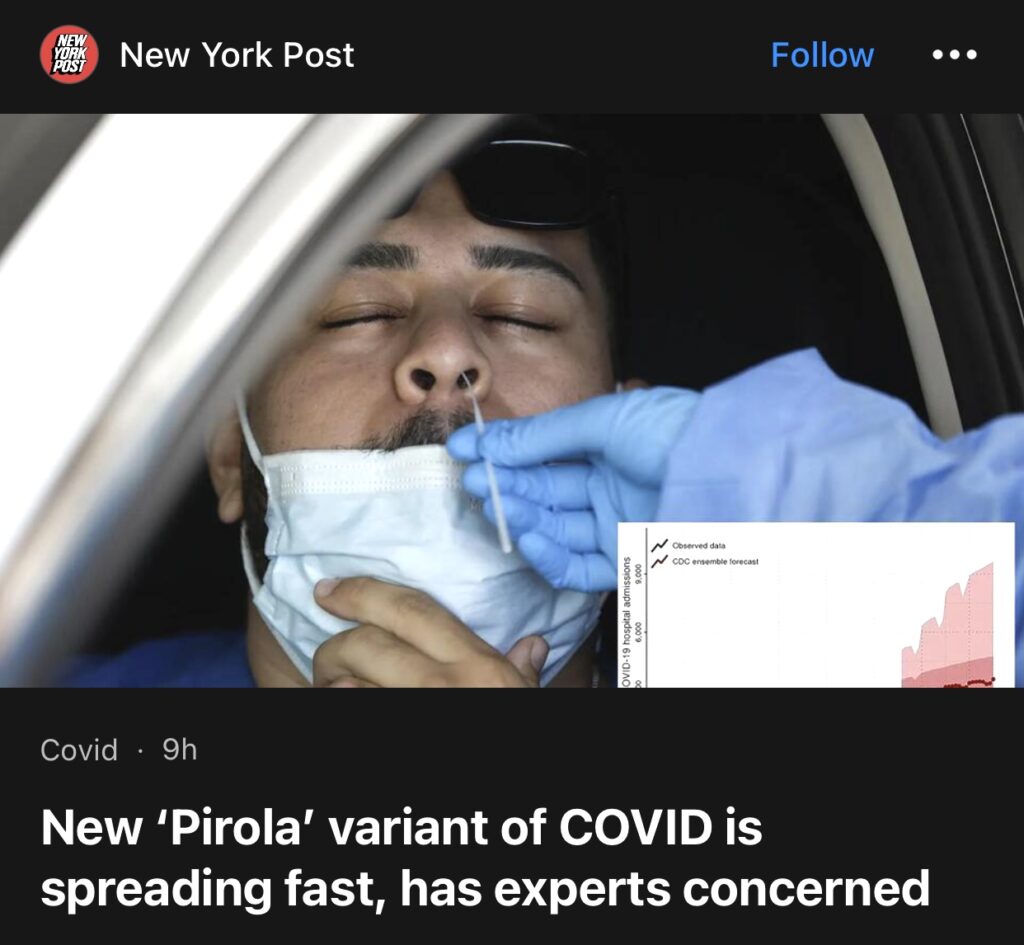
Task: Open the three-dot more options menu
Action: [x=954, y=55]
